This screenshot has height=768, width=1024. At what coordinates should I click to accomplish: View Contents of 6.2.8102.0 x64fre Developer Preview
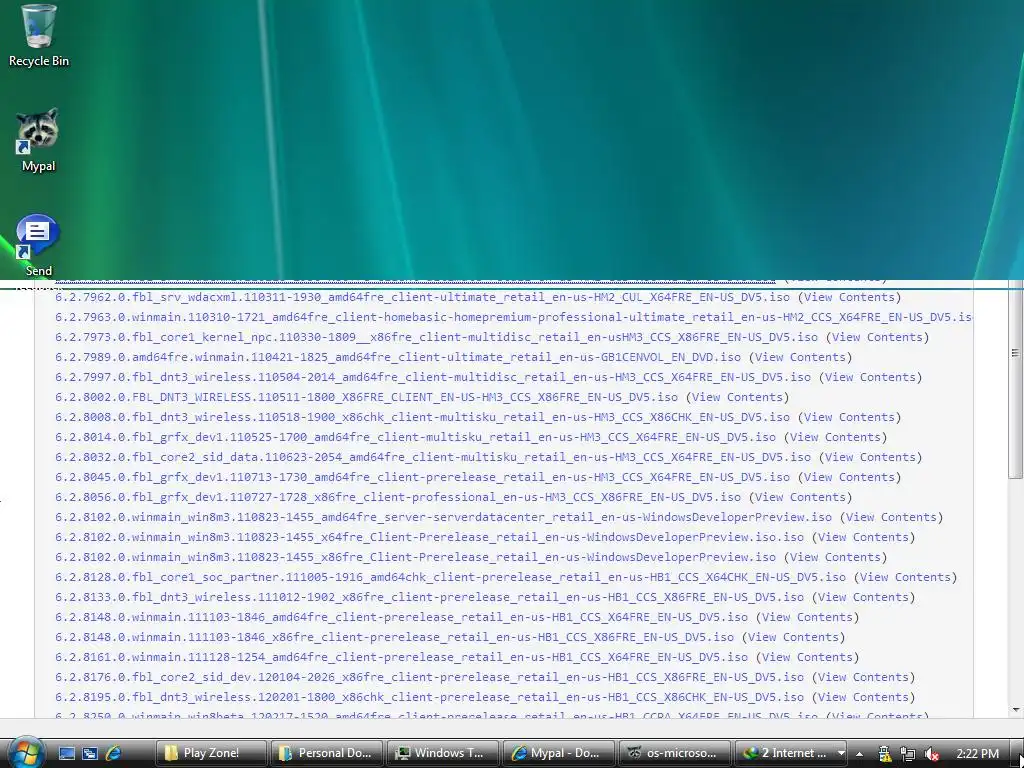pos(863,537)
